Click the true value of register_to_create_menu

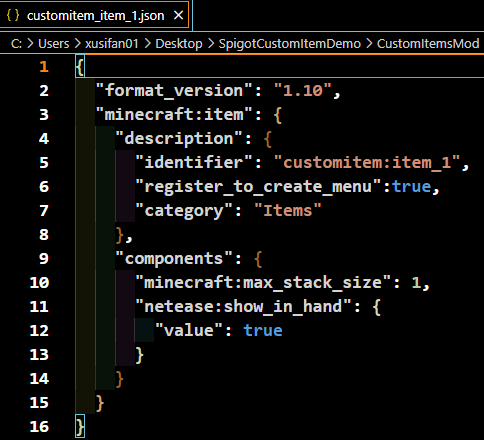pos(411,186)
